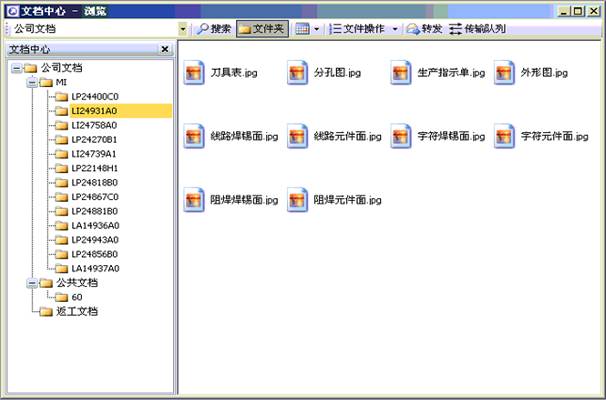
Task: Click the 搜索 search toolbar button
Action: (x=214, y=29)
